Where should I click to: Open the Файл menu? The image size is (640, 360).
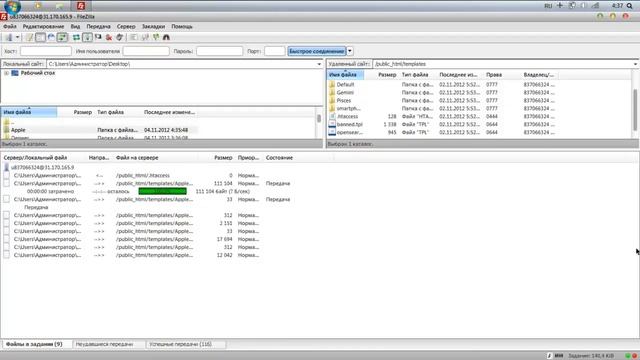coord(10,27)
